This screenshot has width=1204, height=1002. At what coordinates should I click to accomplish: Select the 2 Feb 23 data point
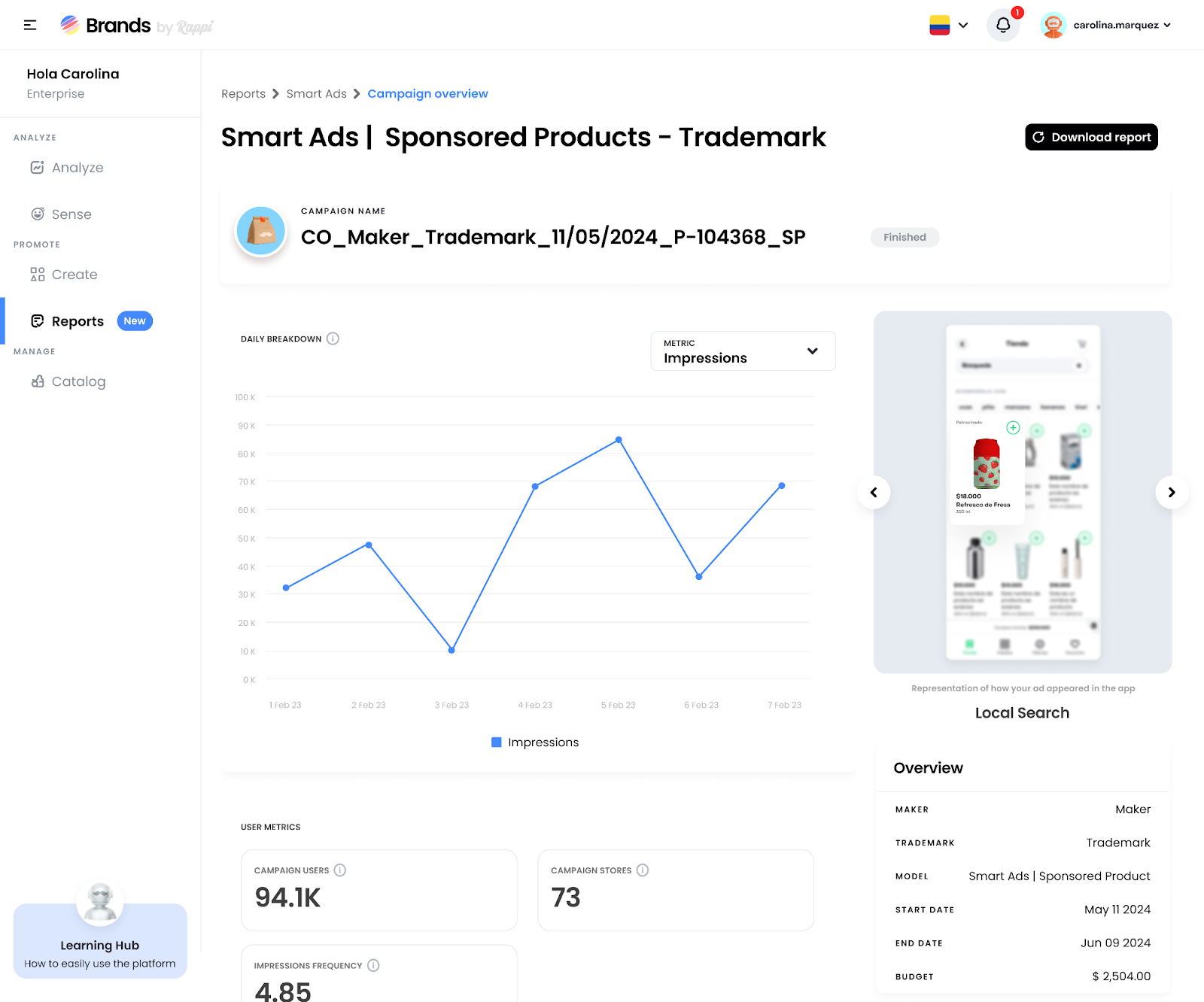click(x=369, y=545)
